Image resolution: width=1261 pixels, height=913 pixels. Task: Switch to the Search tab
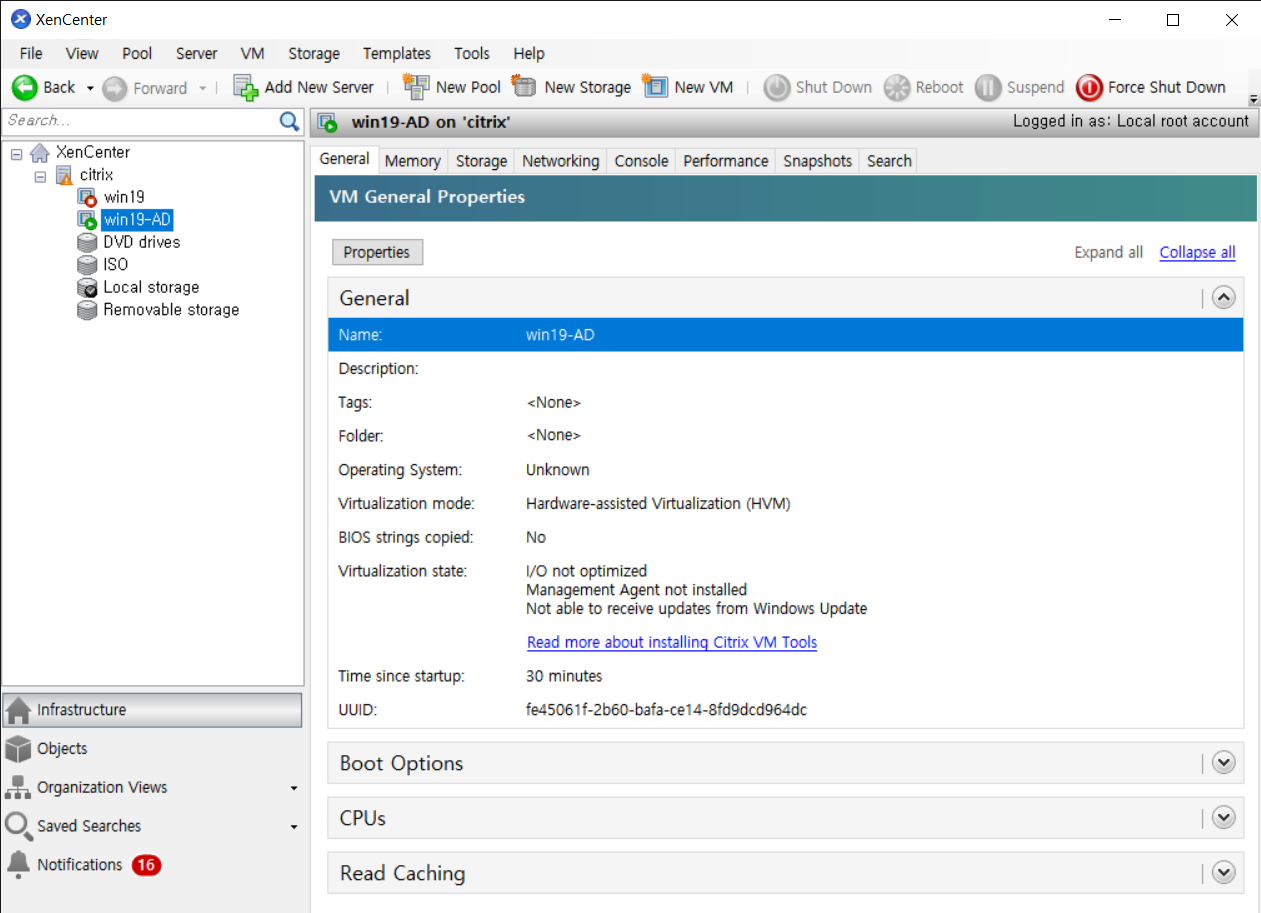click(889, 161)
